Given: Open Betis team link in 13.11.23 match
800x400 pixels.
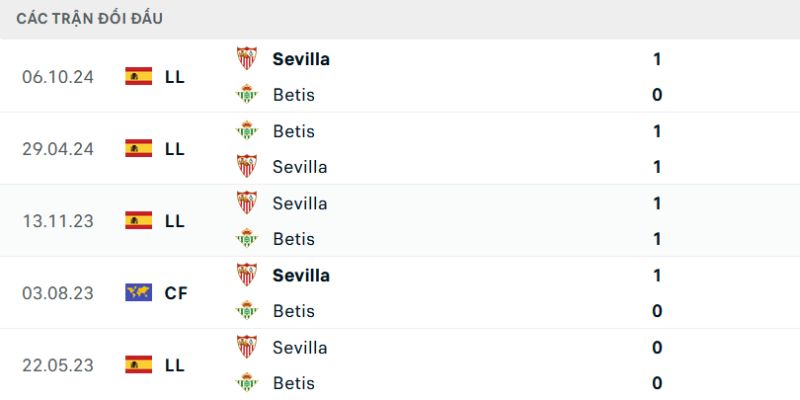Looking at the screenshot, I should pyautogui.click(x=293, y=239).
